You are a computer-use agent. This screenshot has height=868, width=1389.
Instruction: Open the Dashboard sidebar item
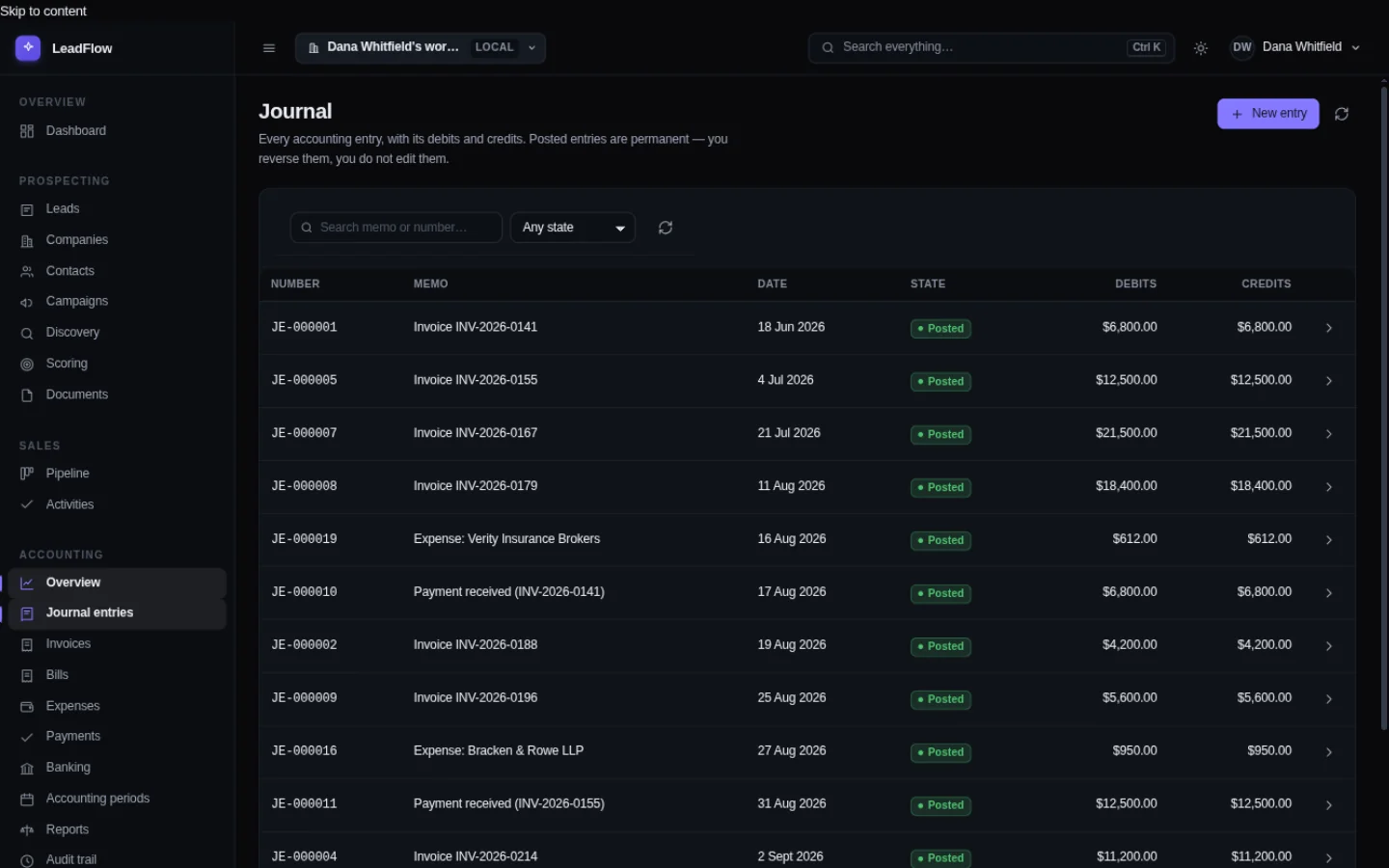[116, 131]
